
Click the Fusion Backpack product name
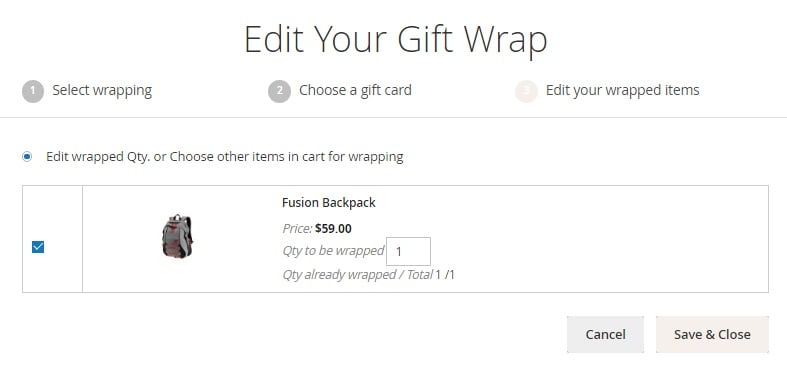[329, 202]
